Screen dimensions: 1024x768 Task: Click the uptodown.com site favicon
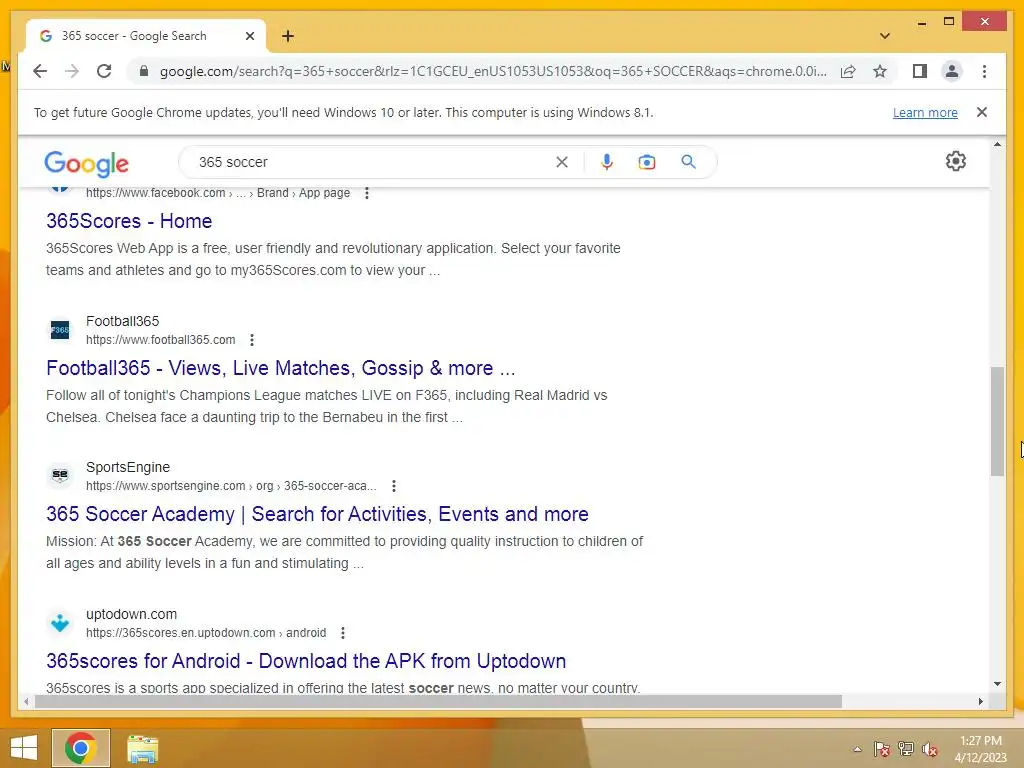(59, 622)
